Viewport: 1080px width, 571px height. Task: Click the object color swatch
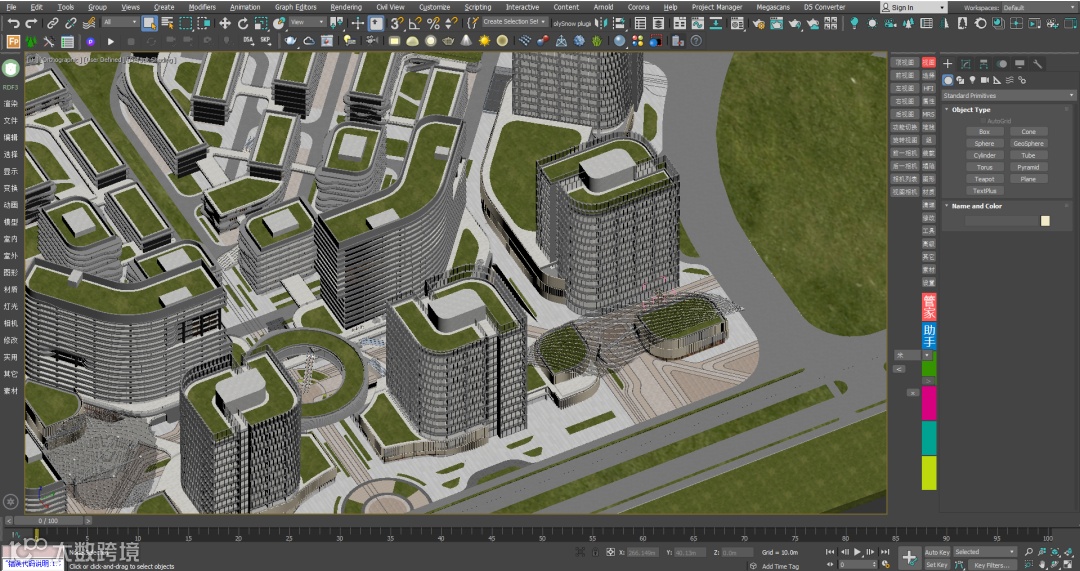click(x=1045, y=221)
